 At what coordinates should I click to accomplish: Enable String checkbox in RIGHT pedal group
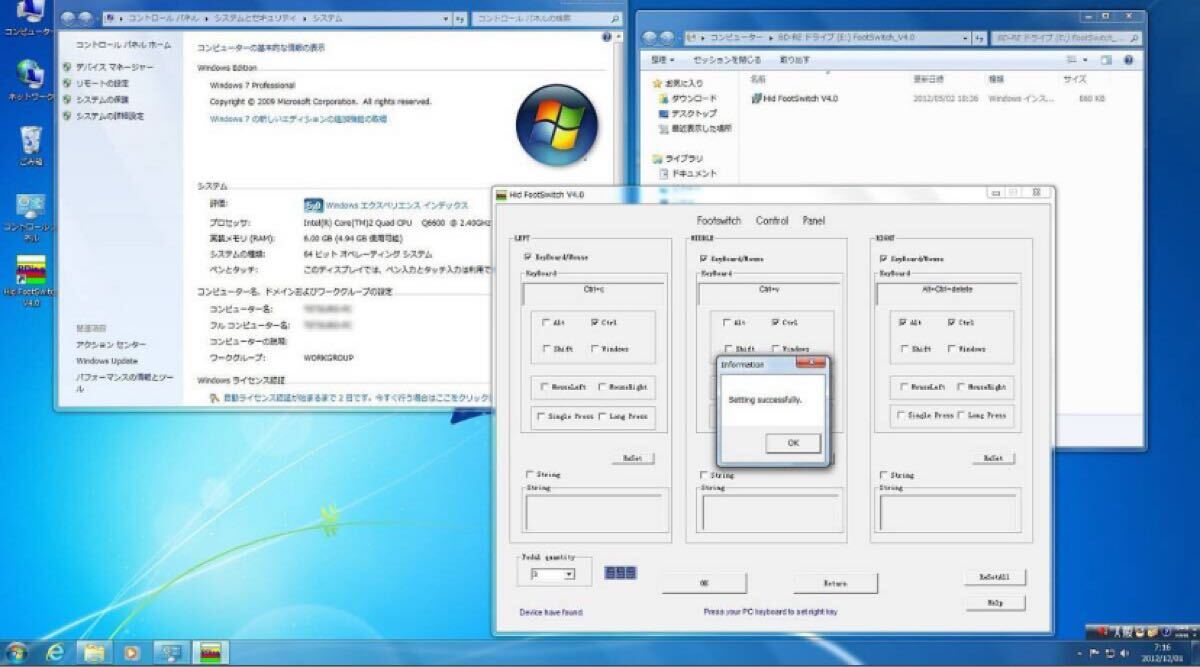(x=883, y=475)
